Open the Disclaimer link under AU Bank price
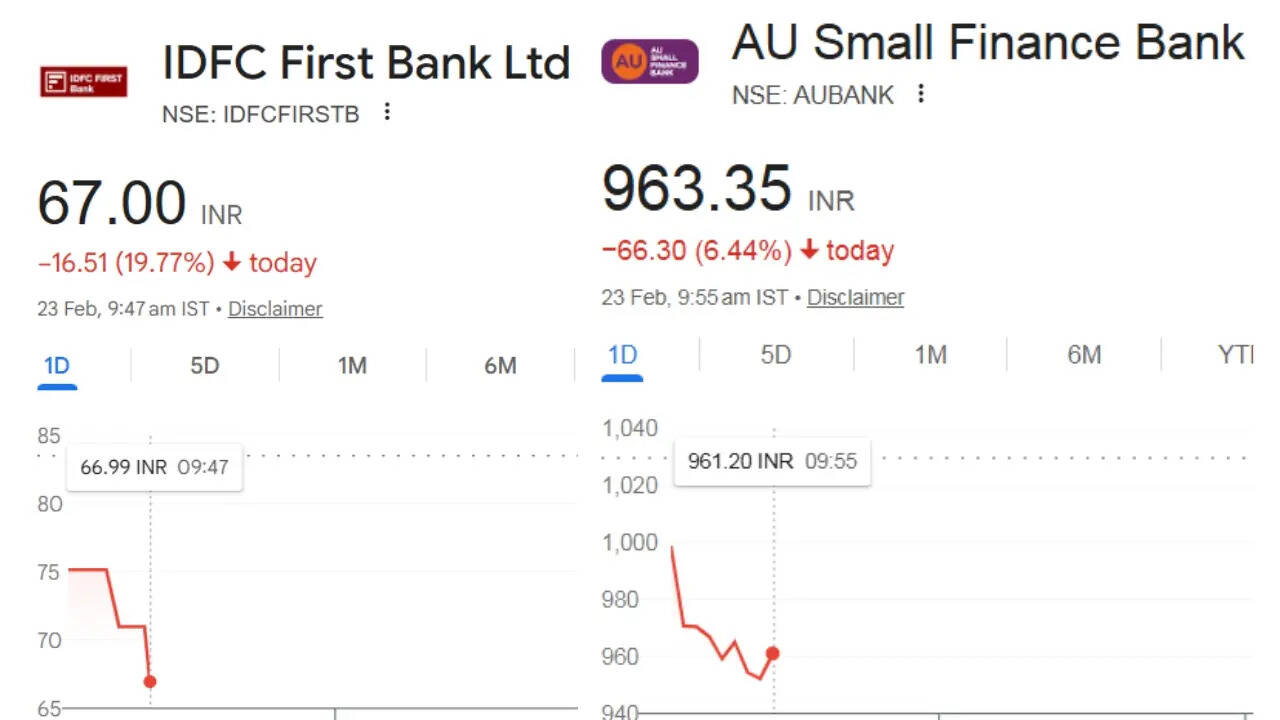Screen dimensions: 1280x720 855,297
